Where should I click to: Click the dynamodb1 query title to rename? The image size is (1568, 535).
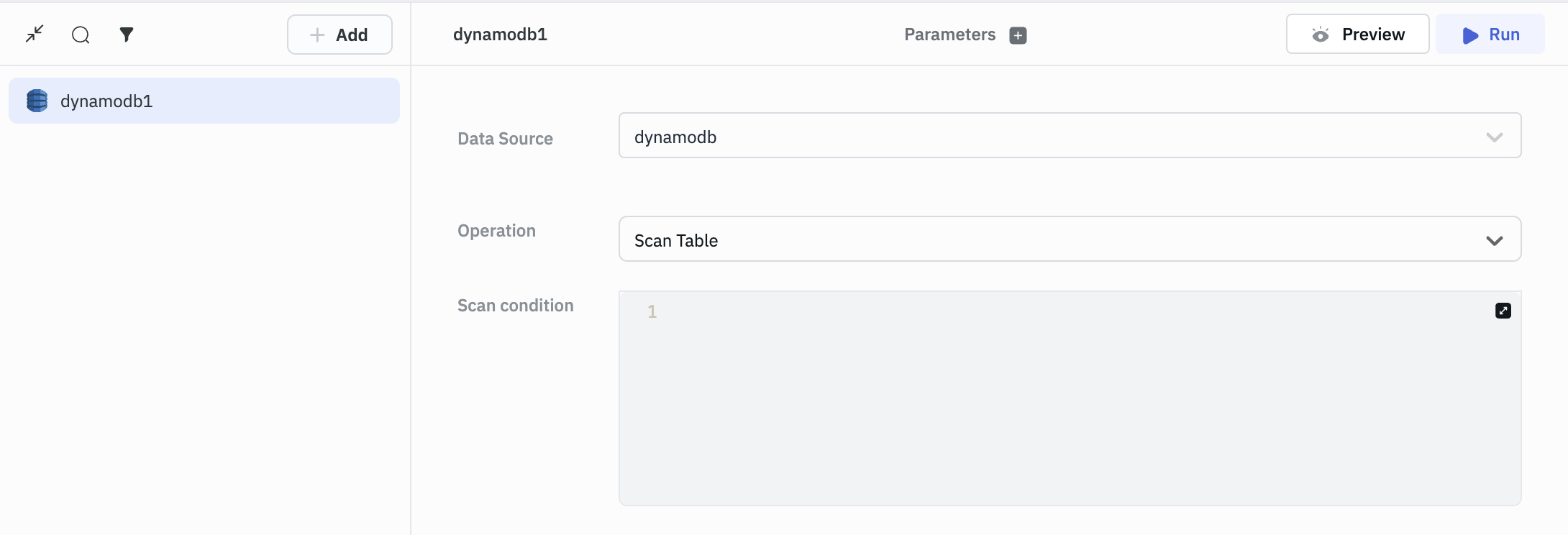[500, 35]
